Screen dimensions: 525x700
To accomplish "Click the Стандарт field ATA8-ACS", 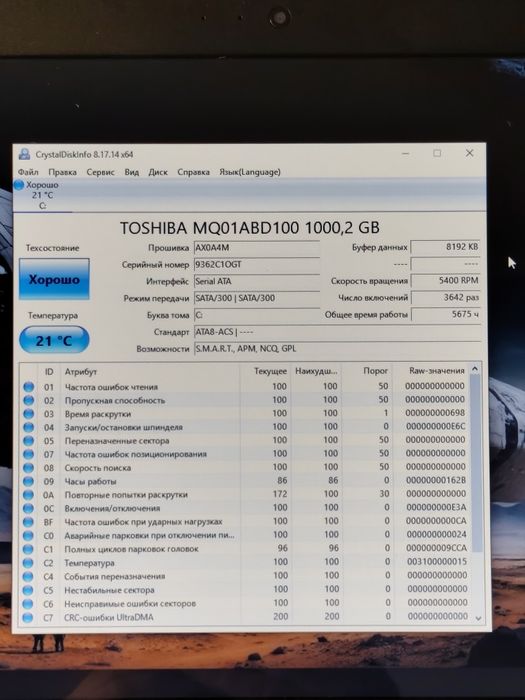I will click(x=337, y=332).
